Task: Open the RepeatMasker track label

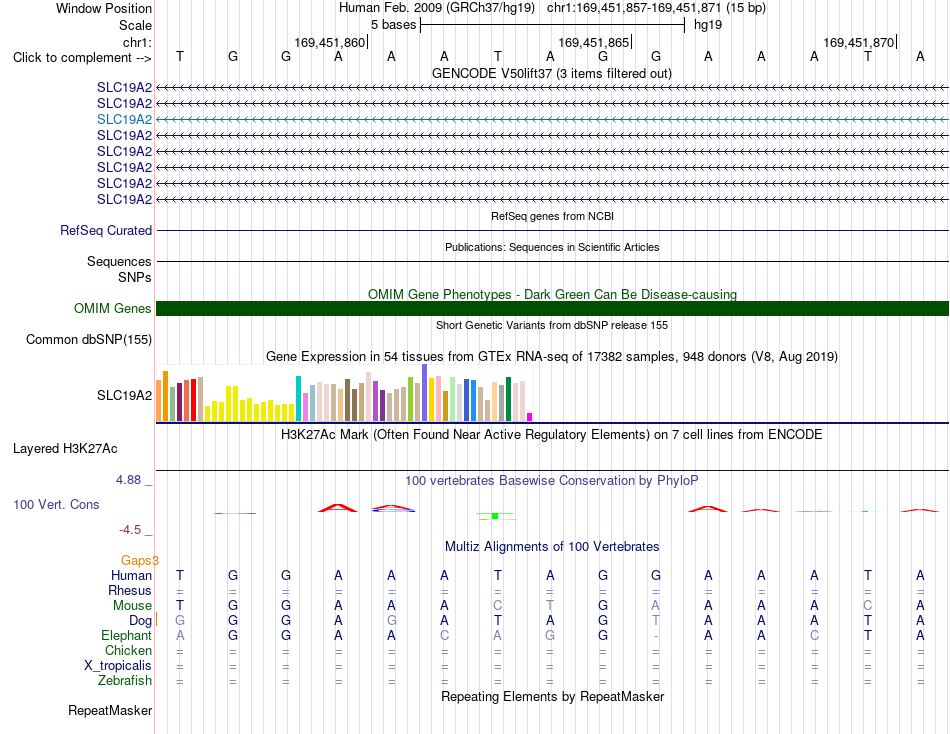Action: (x=110, y=710)
